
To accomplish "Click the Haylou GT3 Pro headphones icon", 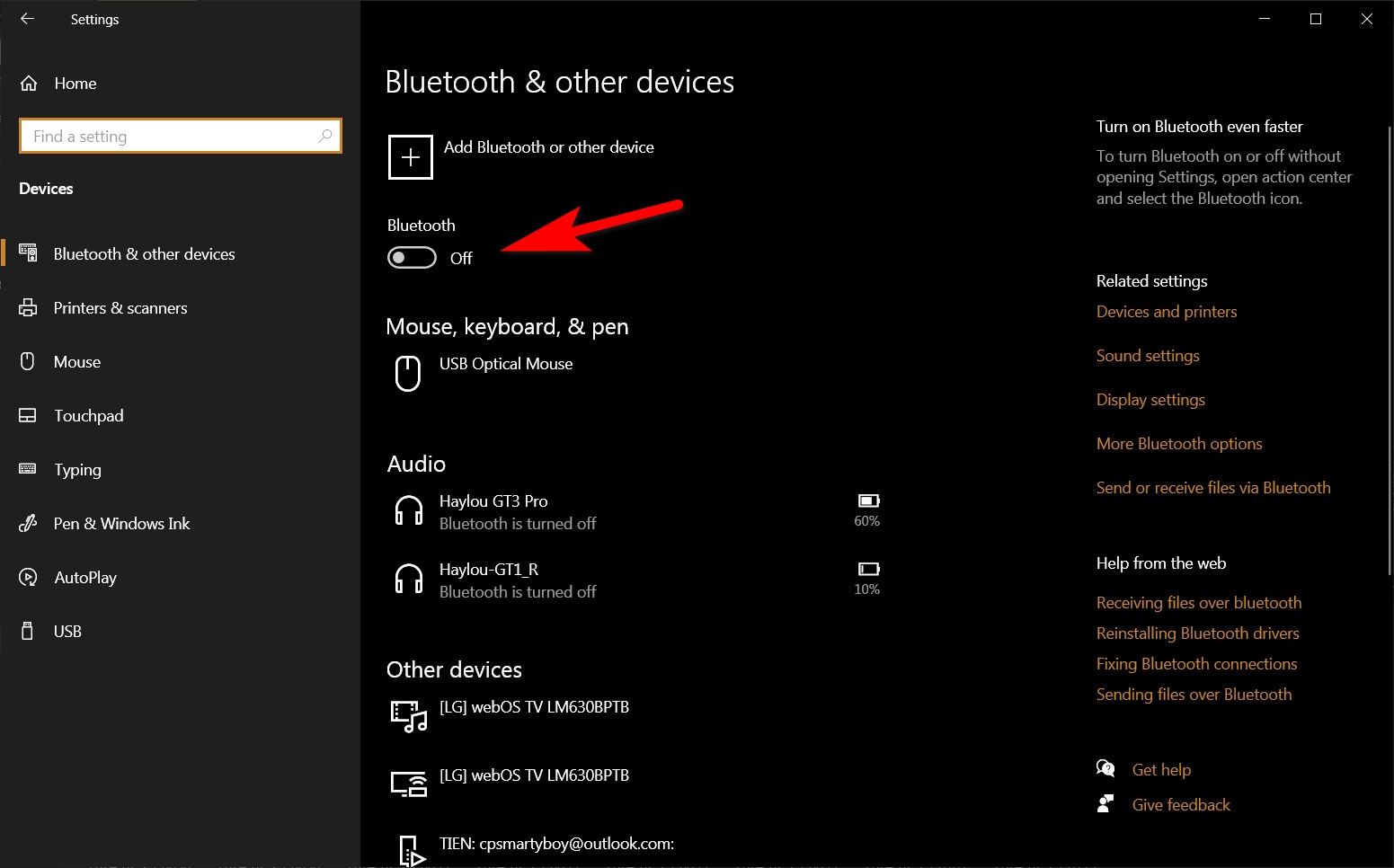I will (x=409, y=510).
